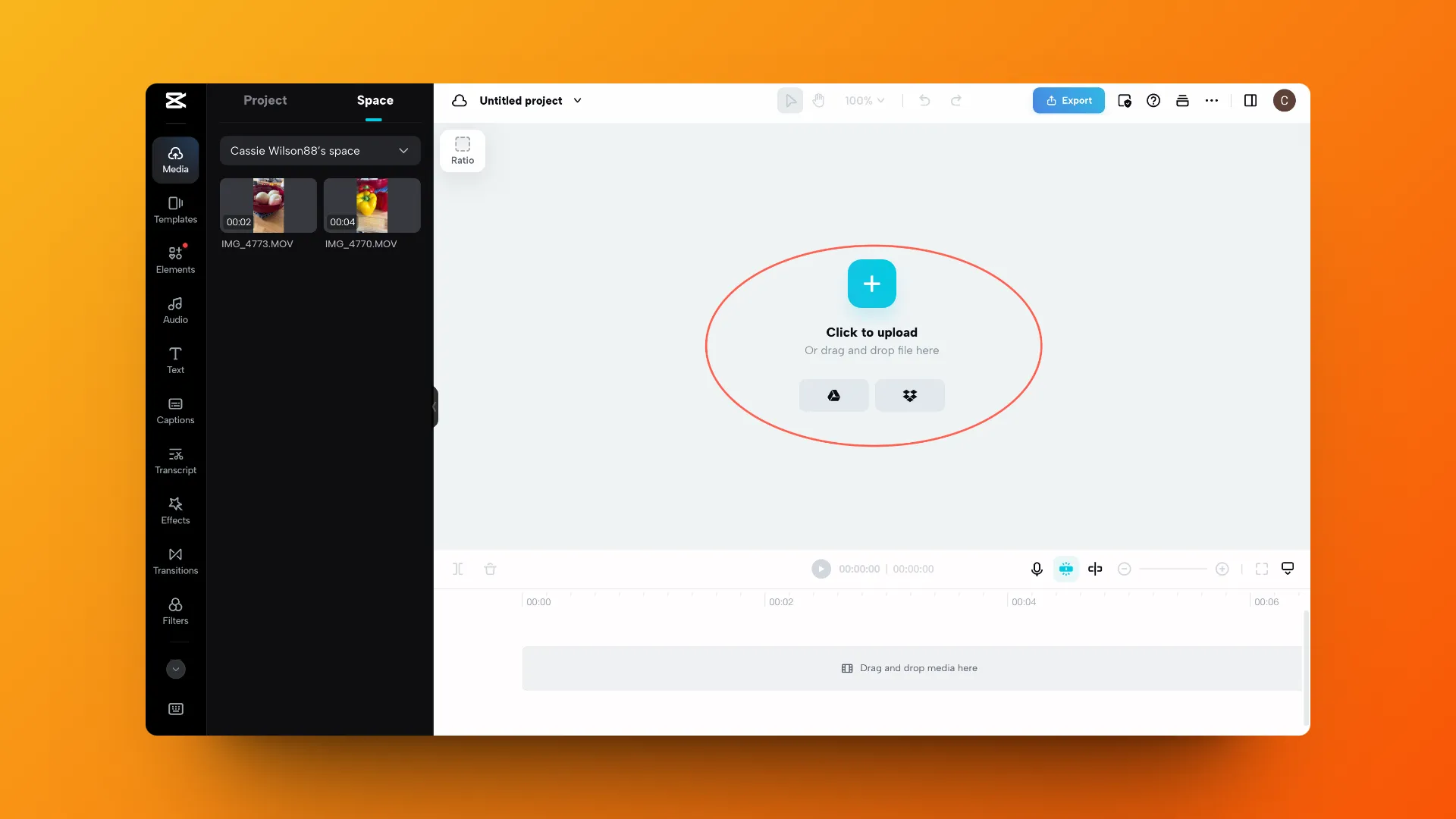Open the C profile avatar
Viewport: 1456px width, 819px height.
pyautogui.click(x=1284, y=100)
